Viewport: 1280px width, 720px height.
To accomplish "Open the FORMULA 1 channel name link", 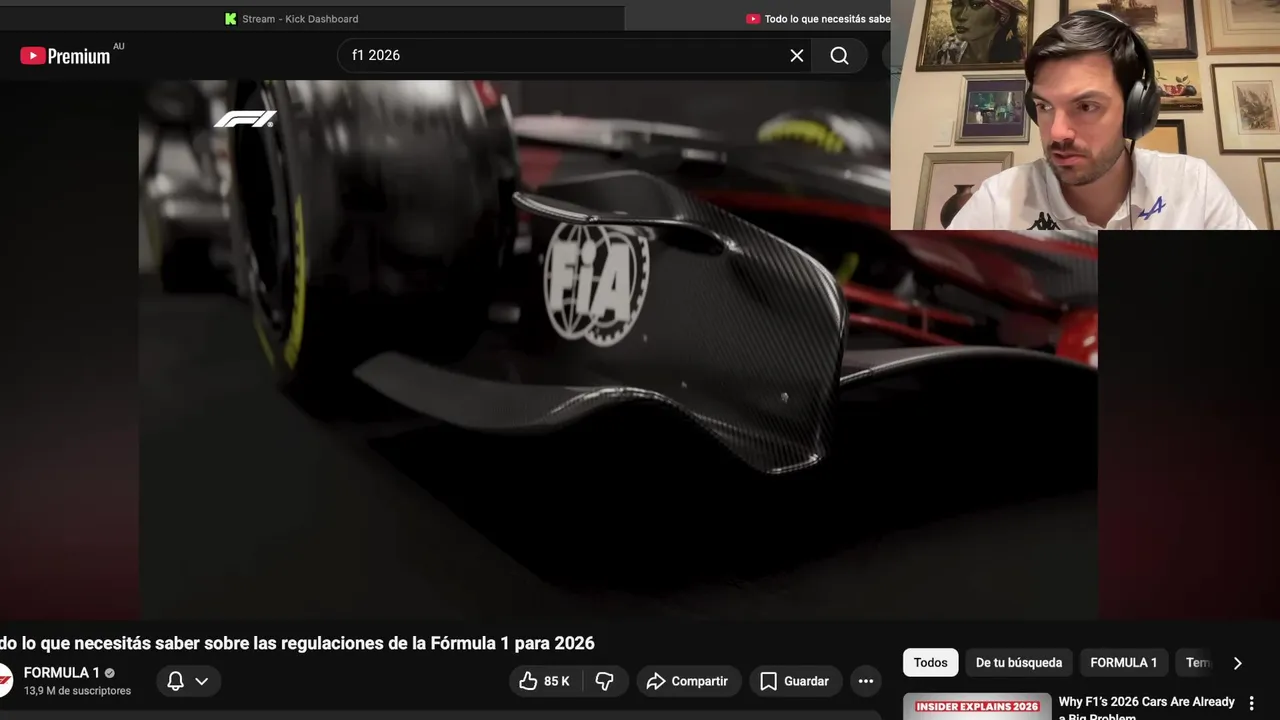I will coord(62,673).
